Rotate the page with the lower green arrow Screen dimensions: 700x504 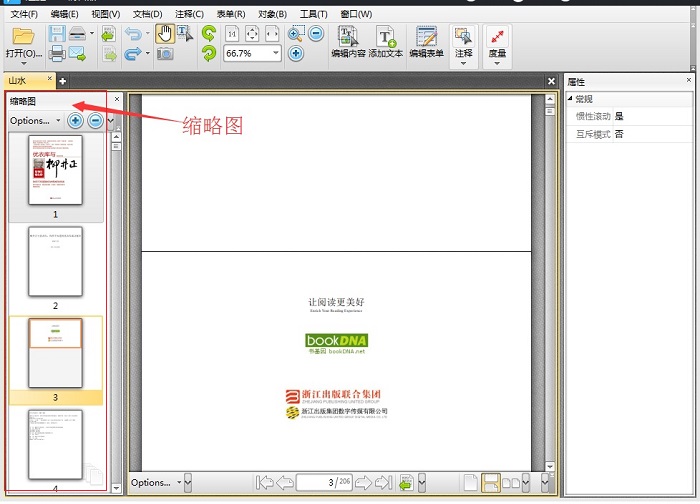[x=208, y=54]
